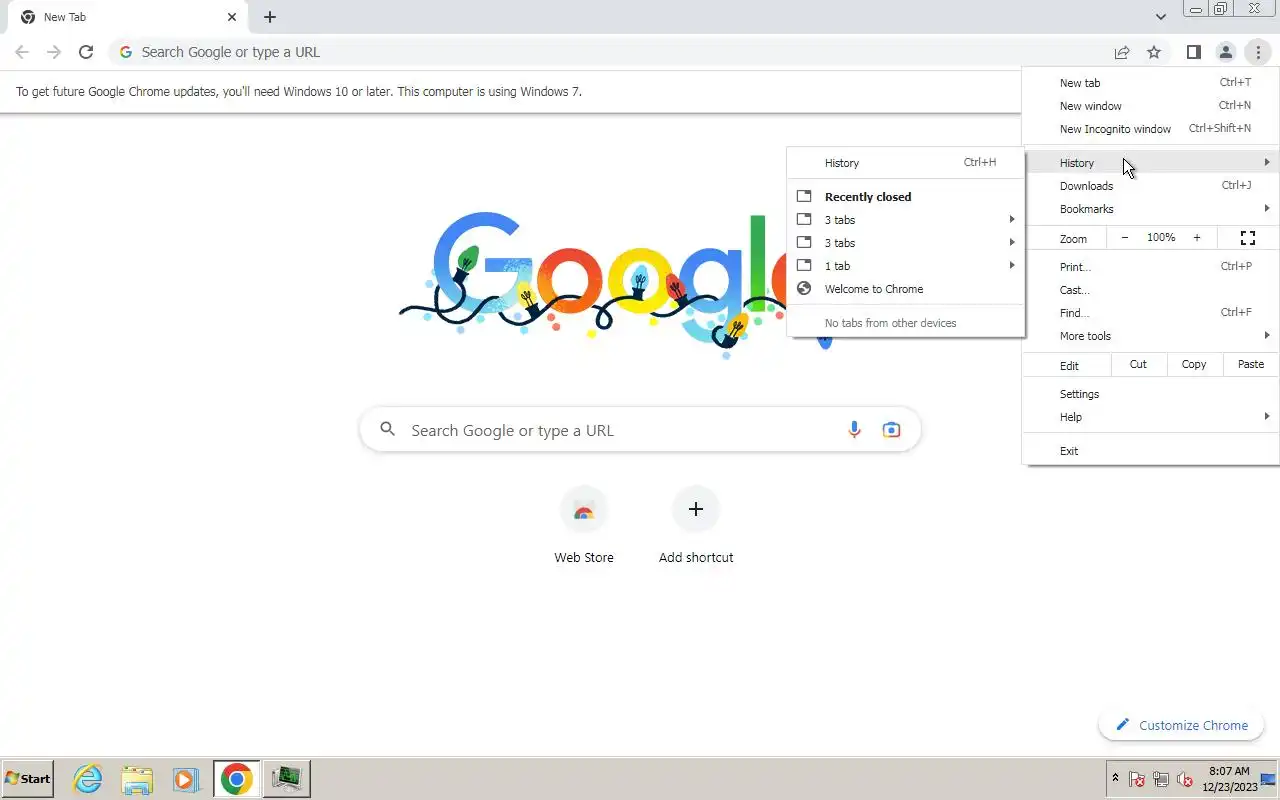
Task: Click the three-dot Chrome menu button
Action: tap(1257, 52)
